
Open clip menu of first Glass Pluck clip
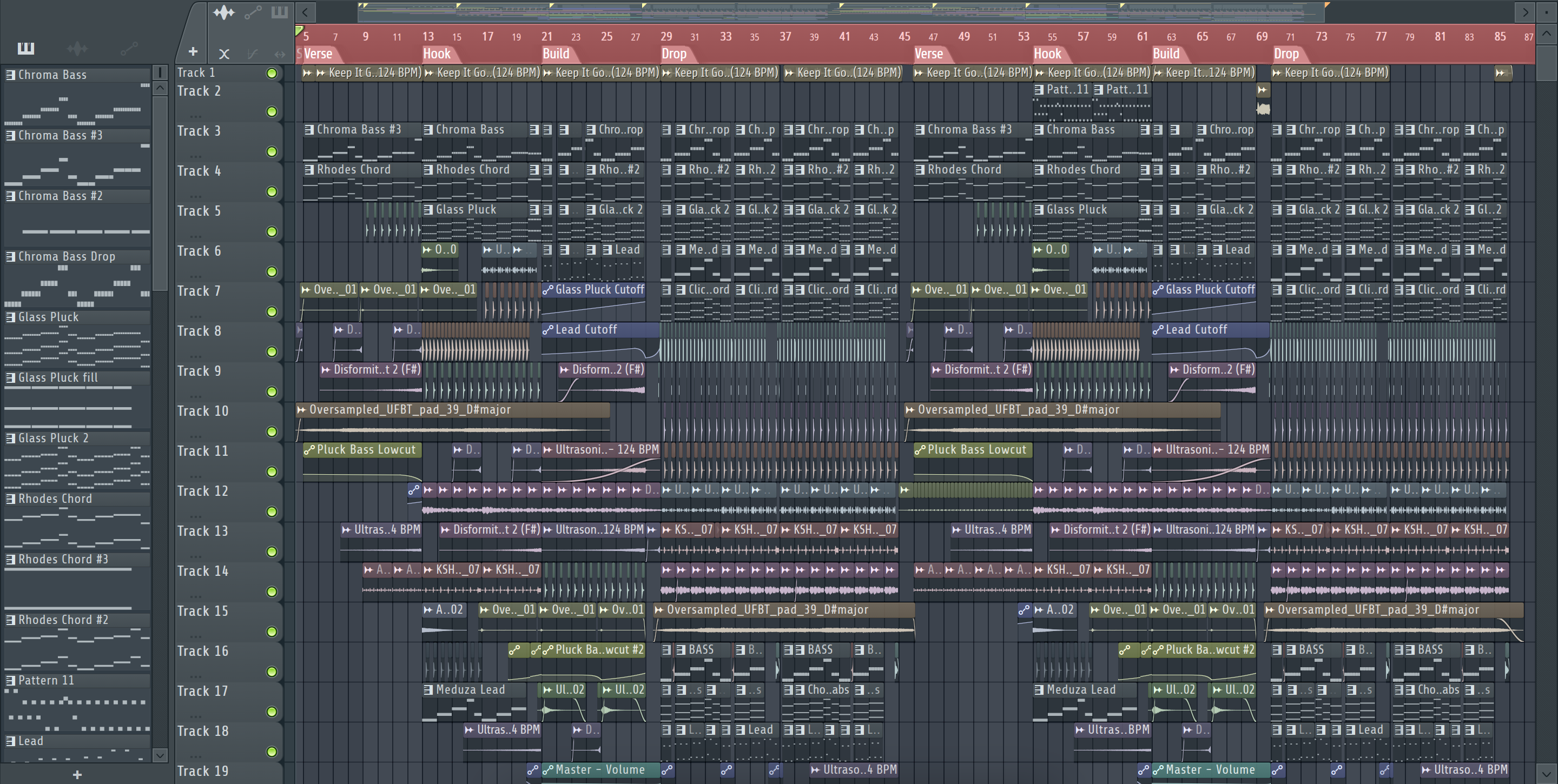point(428,209)
